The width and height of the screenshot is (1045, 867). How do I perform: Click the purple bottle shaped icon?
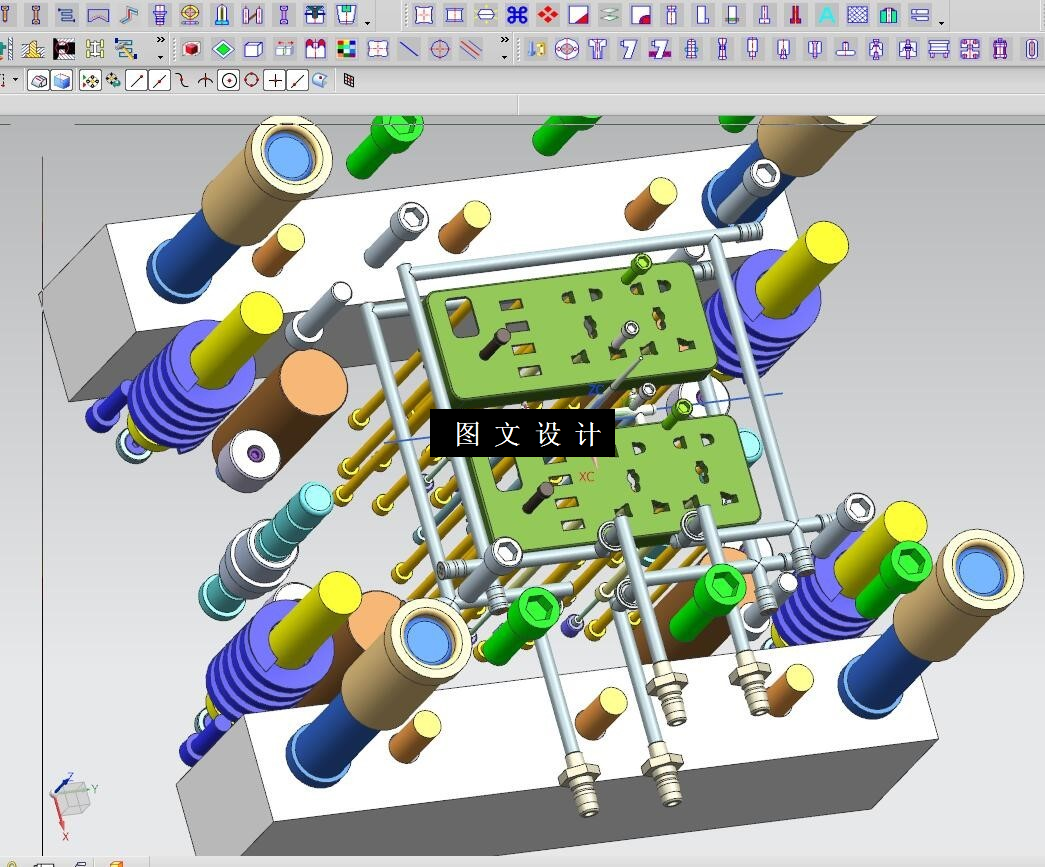tap(1000, 49)
